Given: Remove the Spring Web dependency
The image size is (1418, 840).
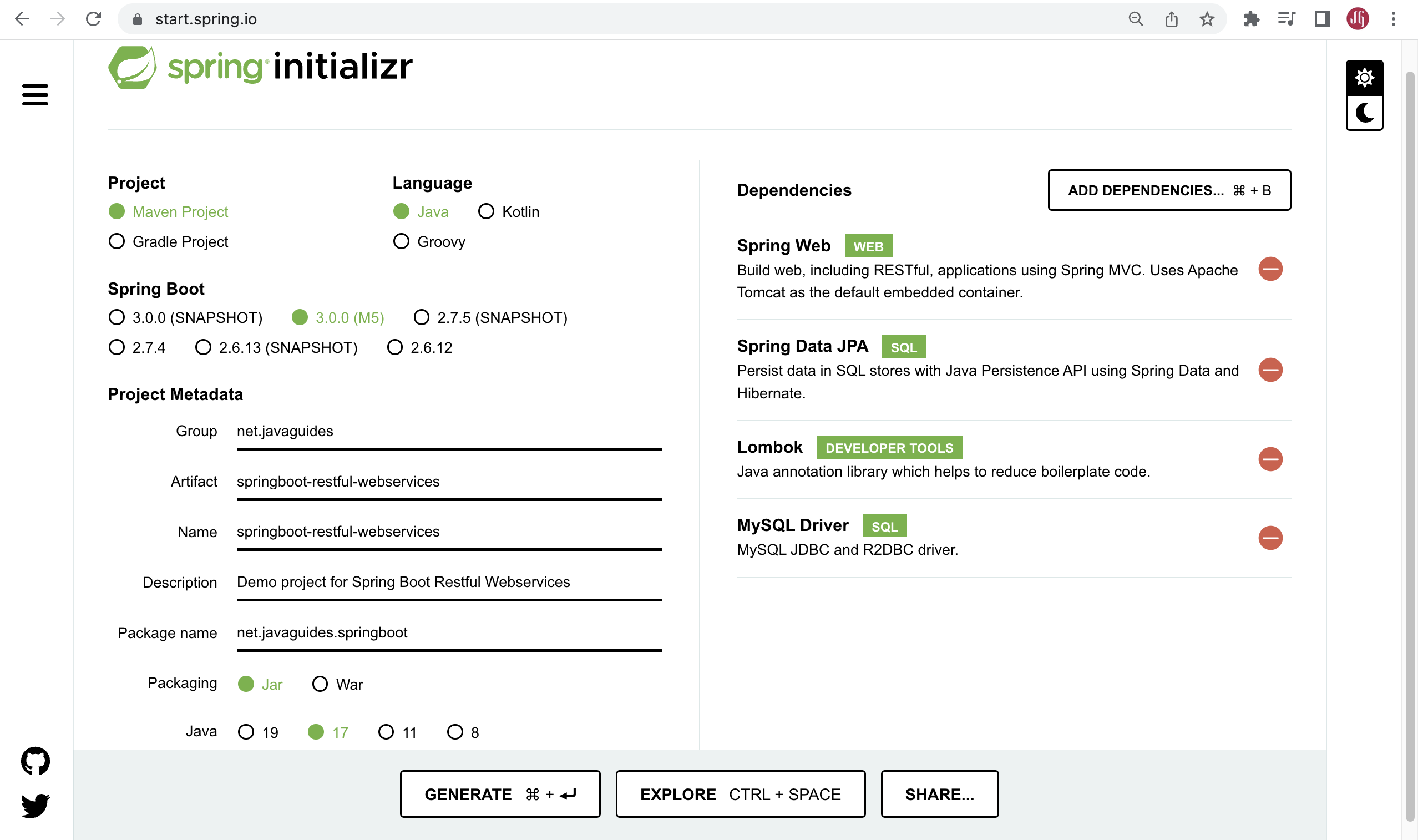Looking at the screenshot, I should tap(1270, 269).
